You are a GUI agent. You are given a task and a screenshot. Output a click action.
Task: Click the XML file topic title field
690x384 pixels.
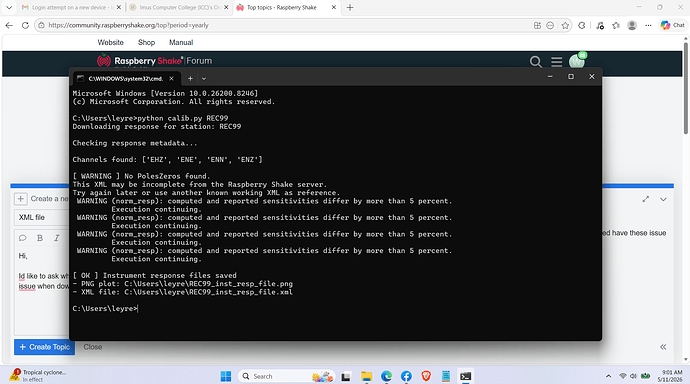click(x=42, y=217)
